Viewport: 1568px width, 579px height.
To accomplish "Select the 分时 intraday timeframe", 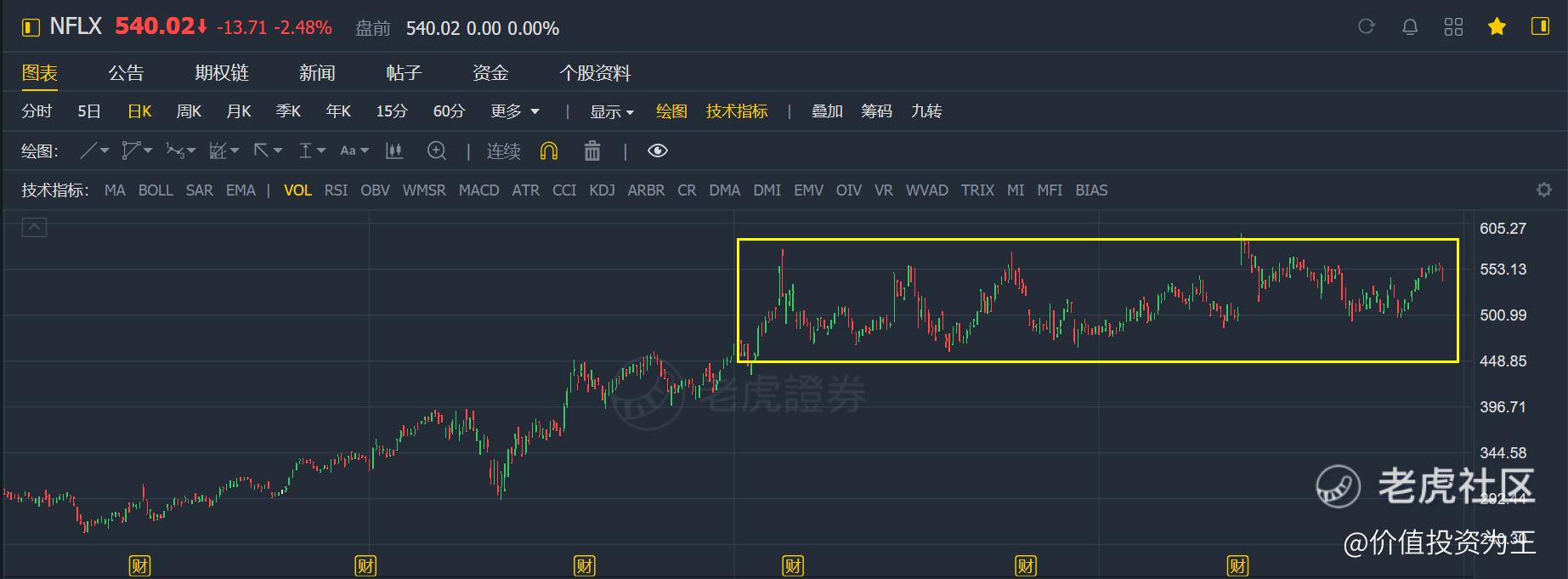I will [x=37, y=111].
